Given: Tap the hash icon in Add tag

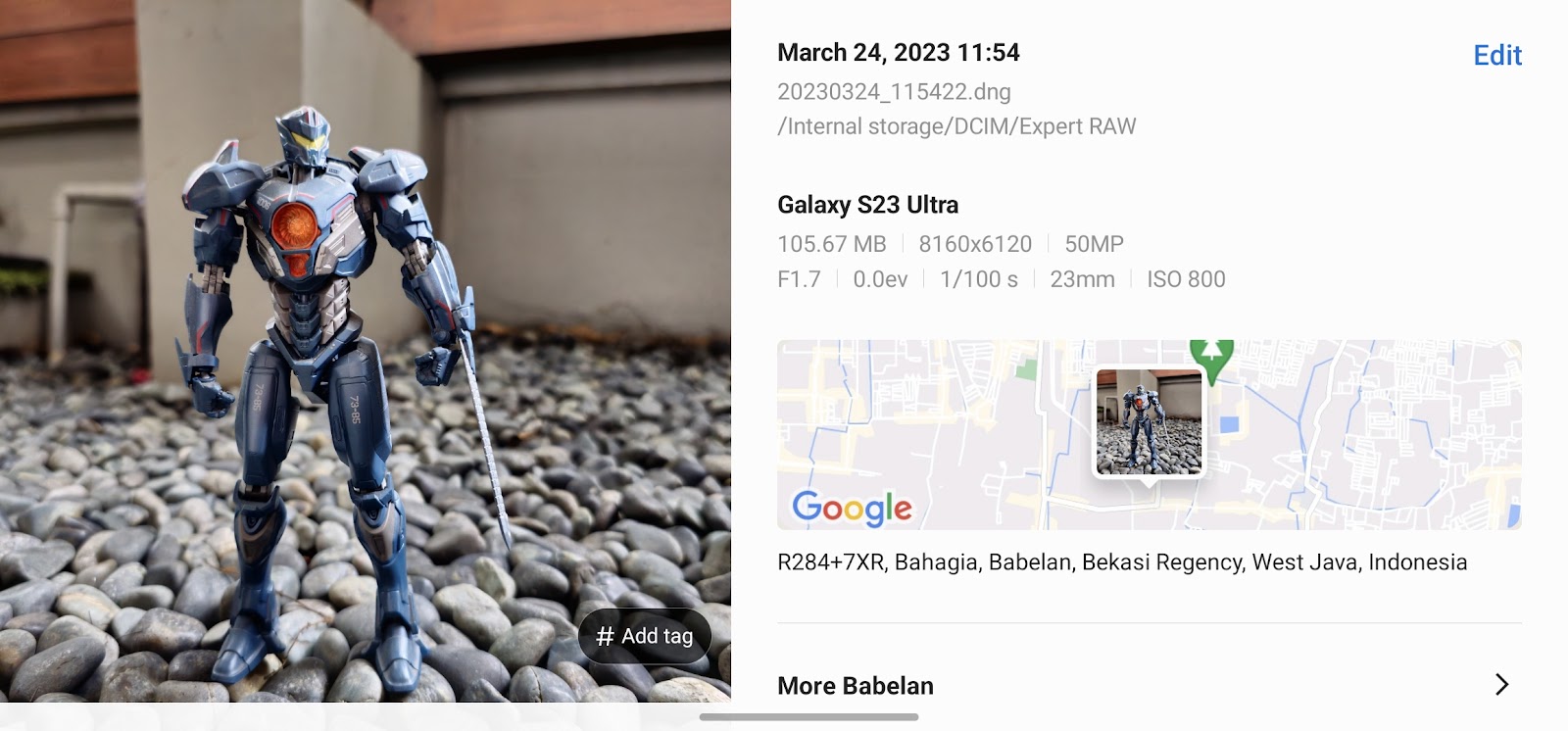Looking at the screenshot, I should 605,636.
